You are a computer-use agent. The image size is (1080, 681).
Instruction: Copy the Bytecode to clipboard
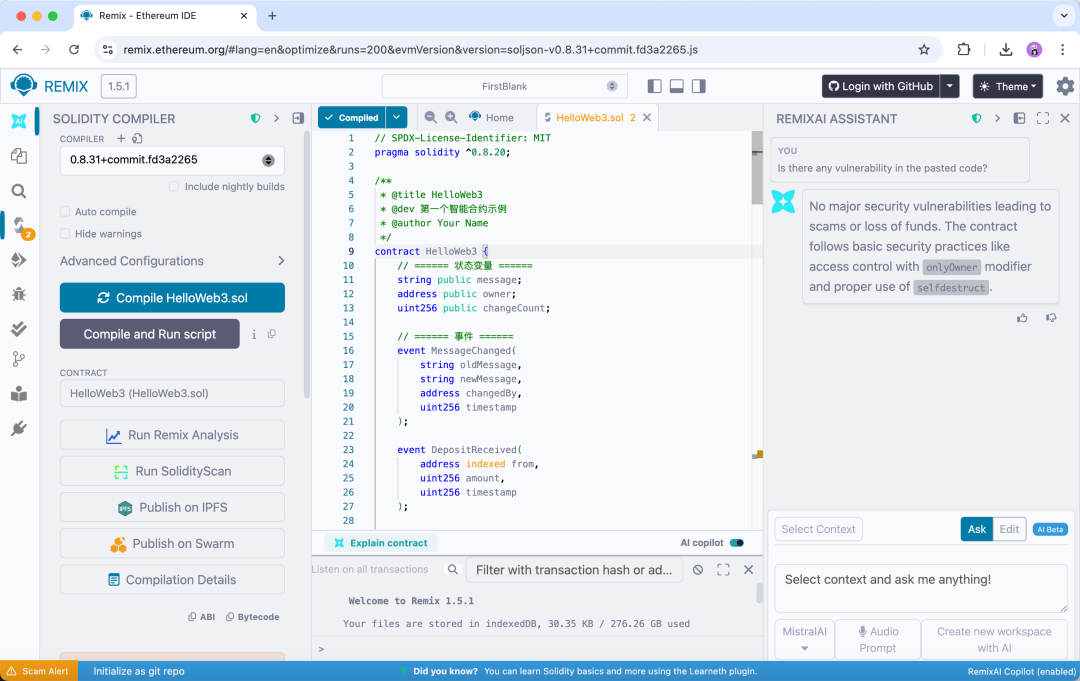click(x=253, y=617)
